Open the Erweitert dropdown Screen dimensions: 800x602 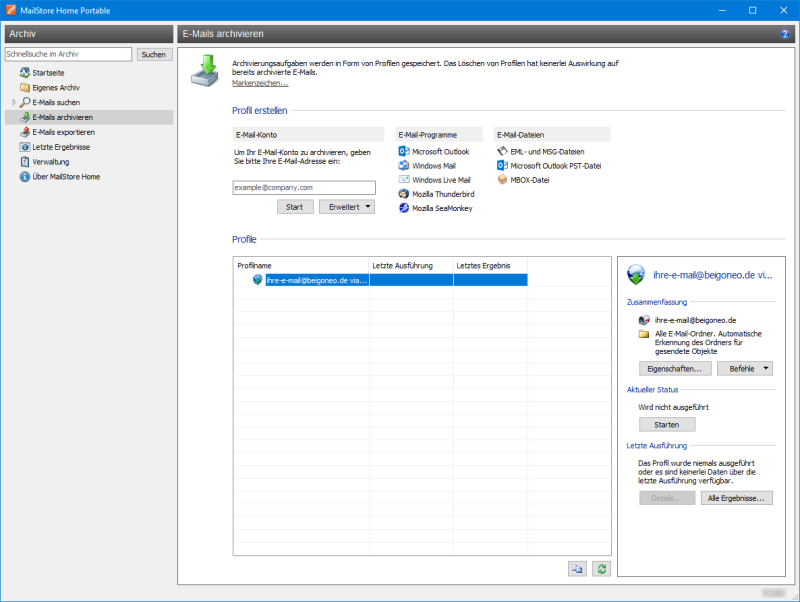point(346,207)
